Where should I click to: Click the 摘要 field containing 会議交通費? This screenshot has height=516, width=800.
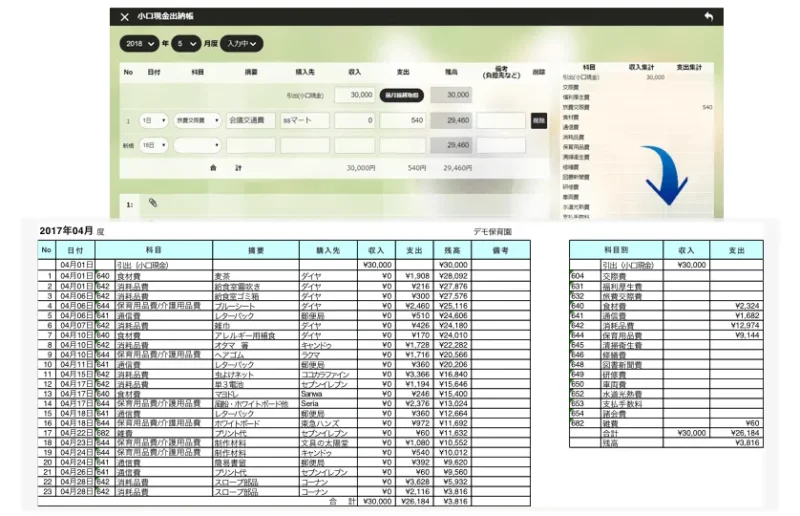pyautogui.click(x=250, y=120)
